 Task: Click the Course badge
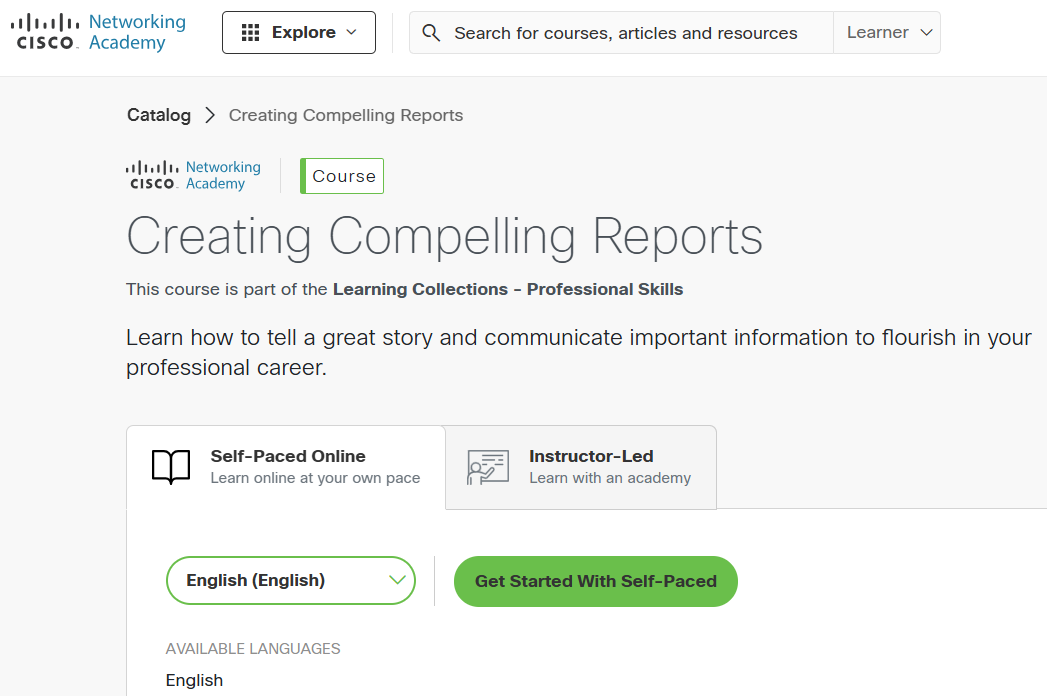[x=342, y=175]
